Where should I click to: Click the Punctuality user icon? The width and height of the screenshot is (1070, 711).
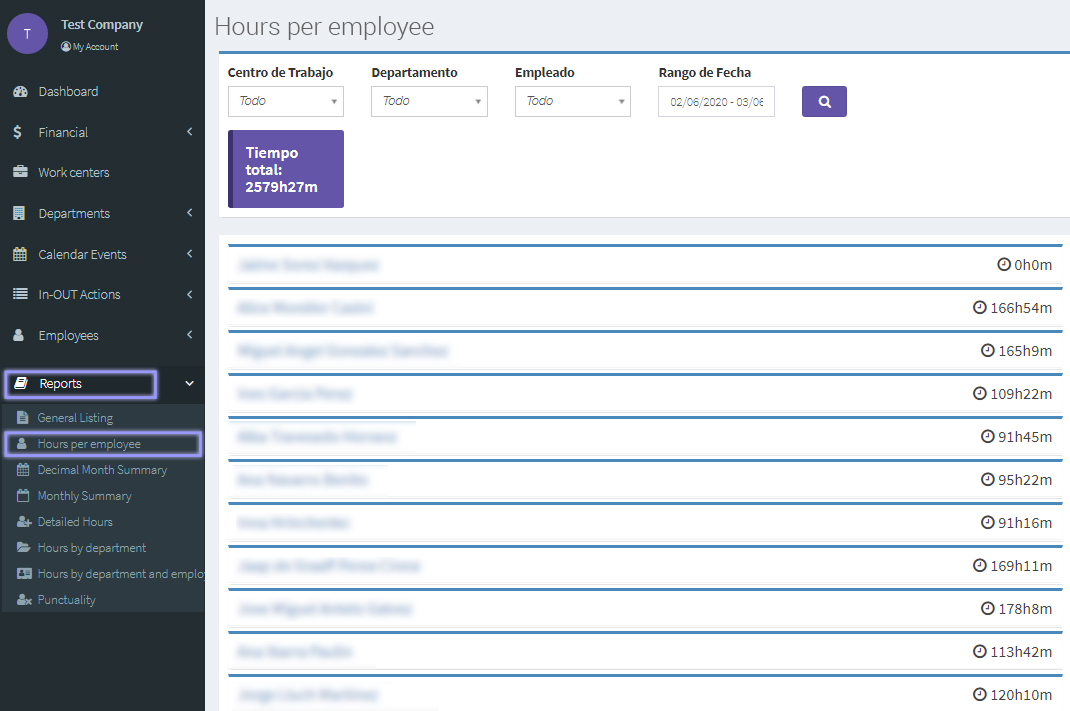point(24,600)
